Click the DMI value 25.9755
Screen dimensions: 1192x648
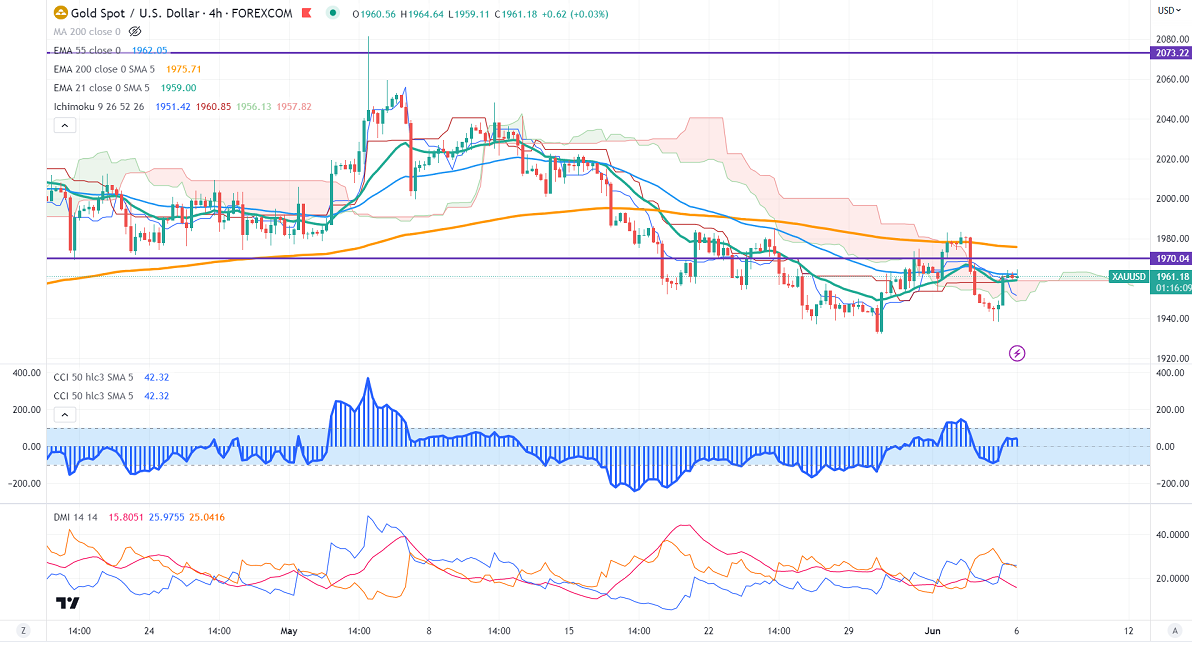[x=166, y=517]
